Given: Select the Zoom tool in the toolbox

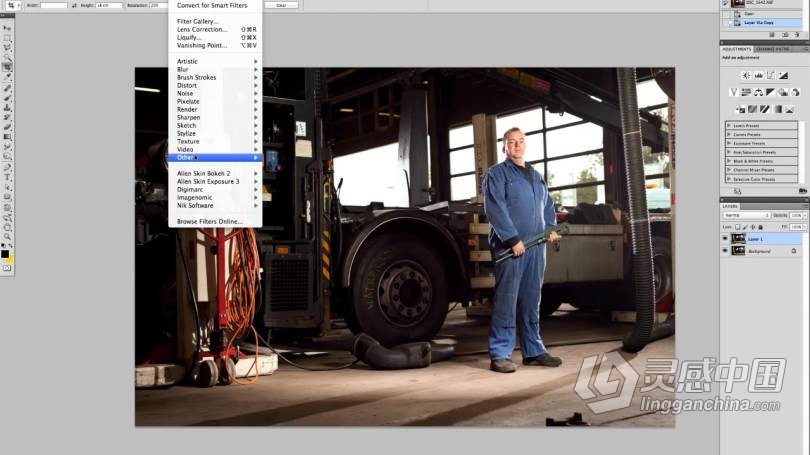Looking at the screenshot, I should 7,237.
